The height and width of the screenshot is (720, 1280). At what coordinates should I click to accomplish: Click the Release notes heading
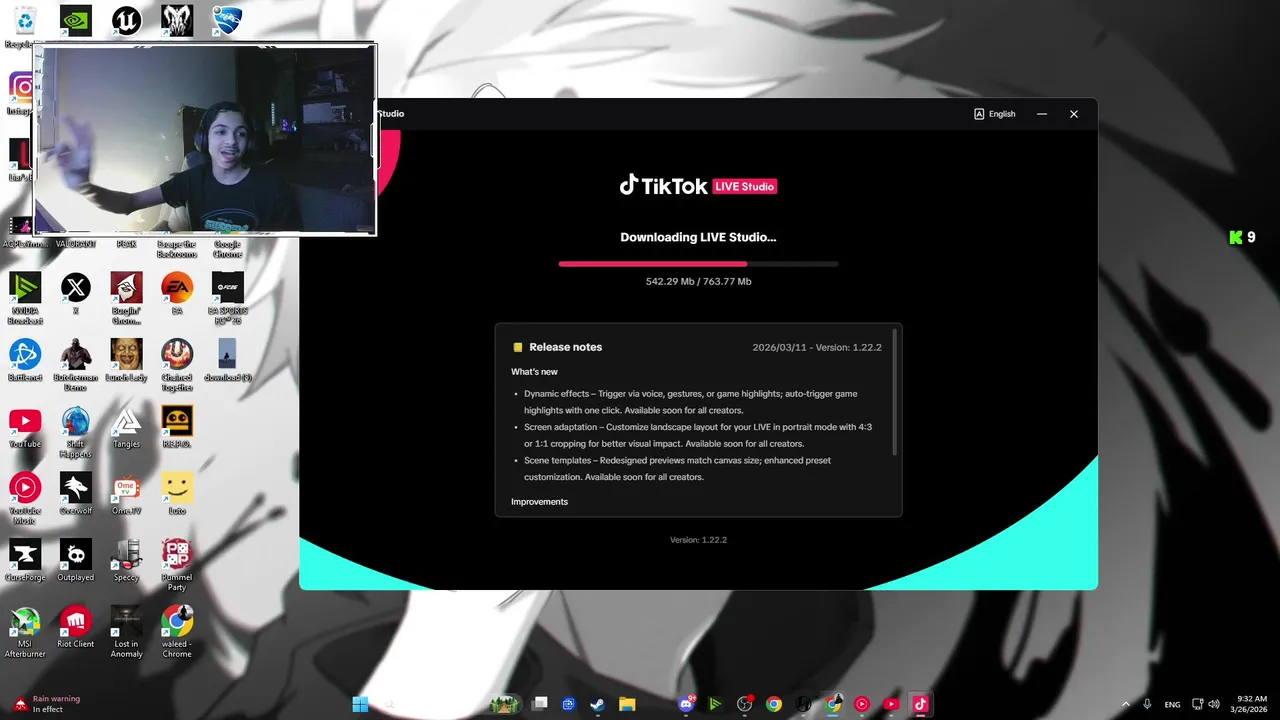(566, 347)
